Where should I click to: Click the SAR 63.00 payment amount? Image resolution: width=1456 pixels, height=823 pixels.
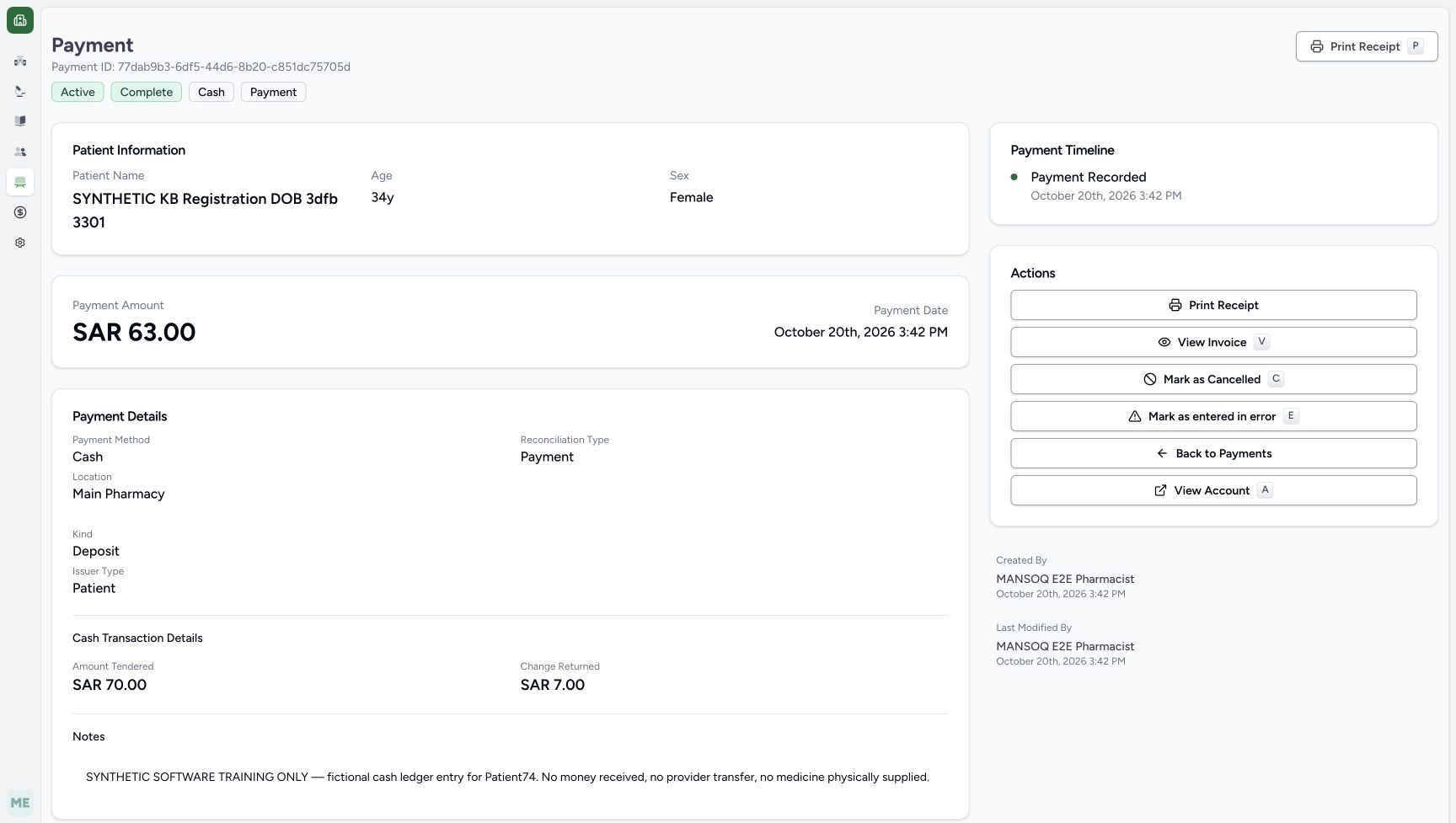(x=134, y=332)
